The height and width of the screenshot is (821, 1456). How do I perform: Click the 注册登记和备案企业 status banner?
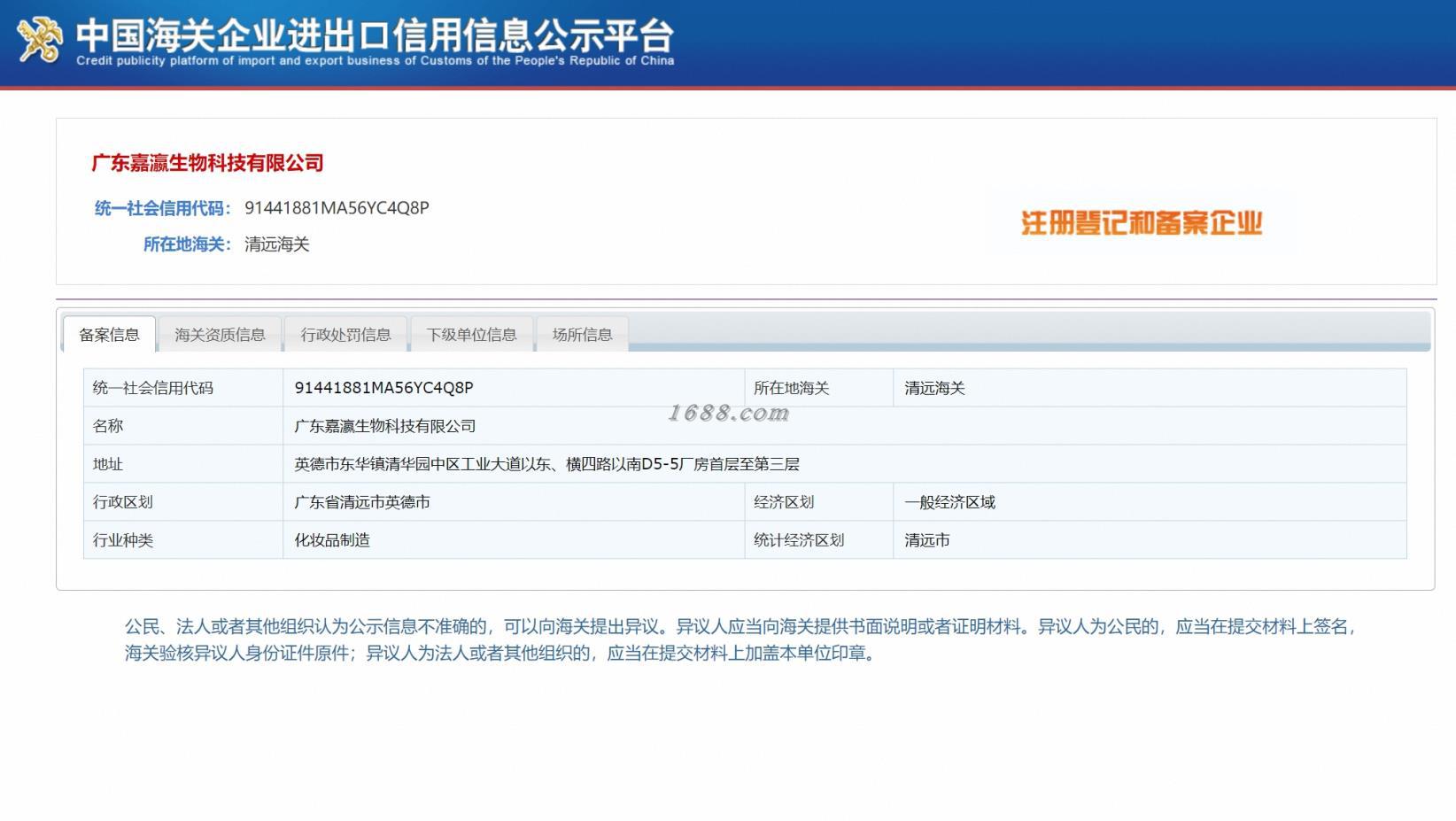1142,222
